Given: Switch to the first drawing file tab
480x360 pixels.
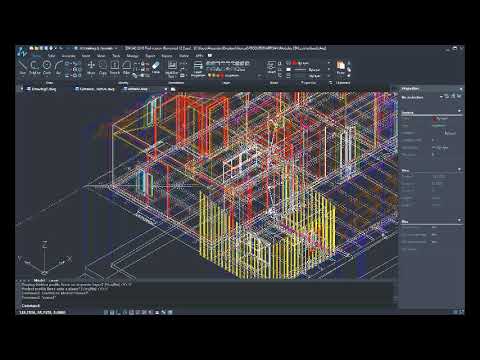Looking at the screenshot, I should [42, 89].
